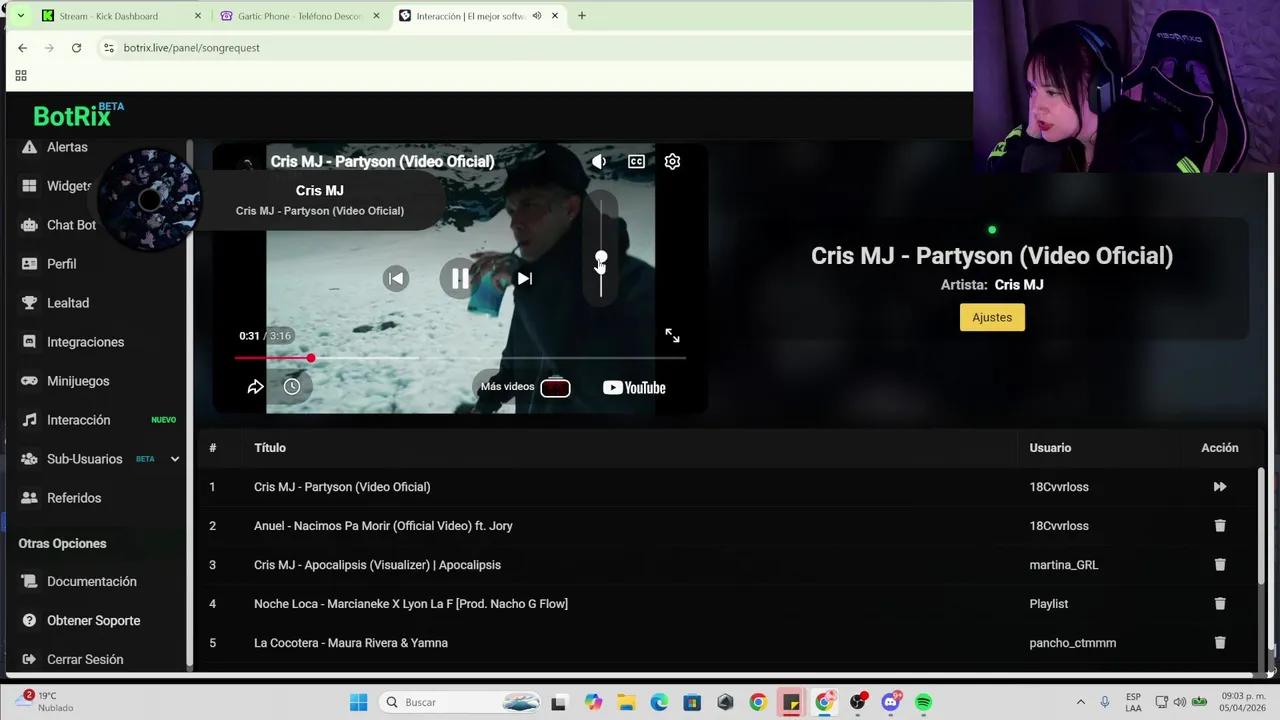This screenshot has width=1280, height=720.
Task: Mute the Interacción tab audio icon
Action: pyautogui.click(x=537, y=16)
